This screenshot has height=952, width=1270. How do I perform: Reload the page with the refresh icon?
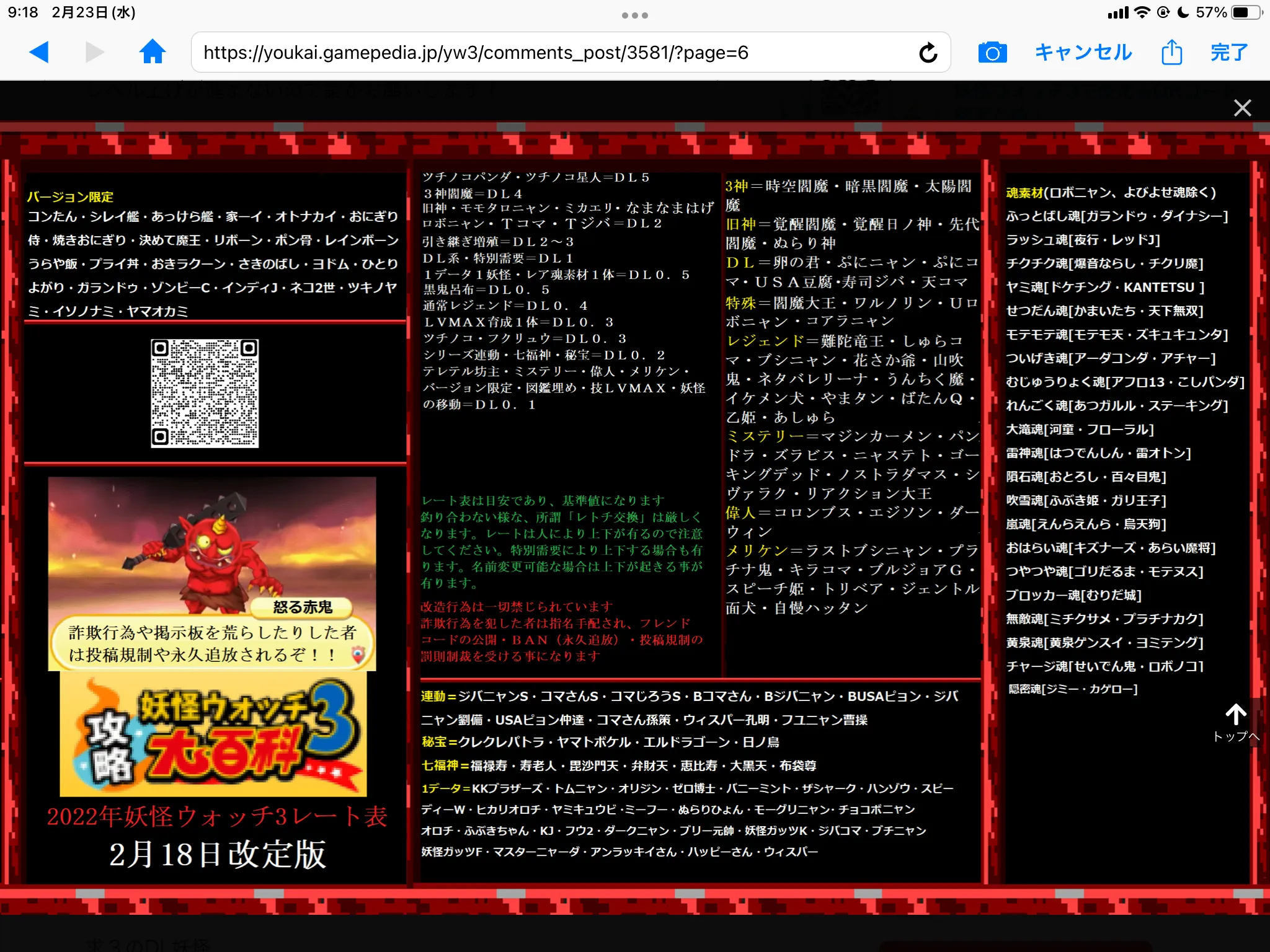[x=928, y=53]
